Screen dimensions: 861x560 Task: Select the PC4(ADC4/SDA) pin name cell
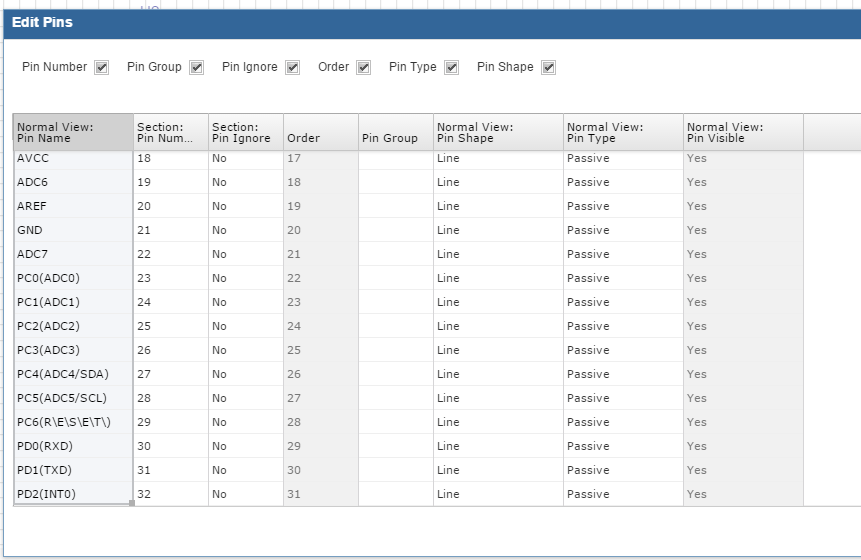pyautogui.click(x=73, y=374)
